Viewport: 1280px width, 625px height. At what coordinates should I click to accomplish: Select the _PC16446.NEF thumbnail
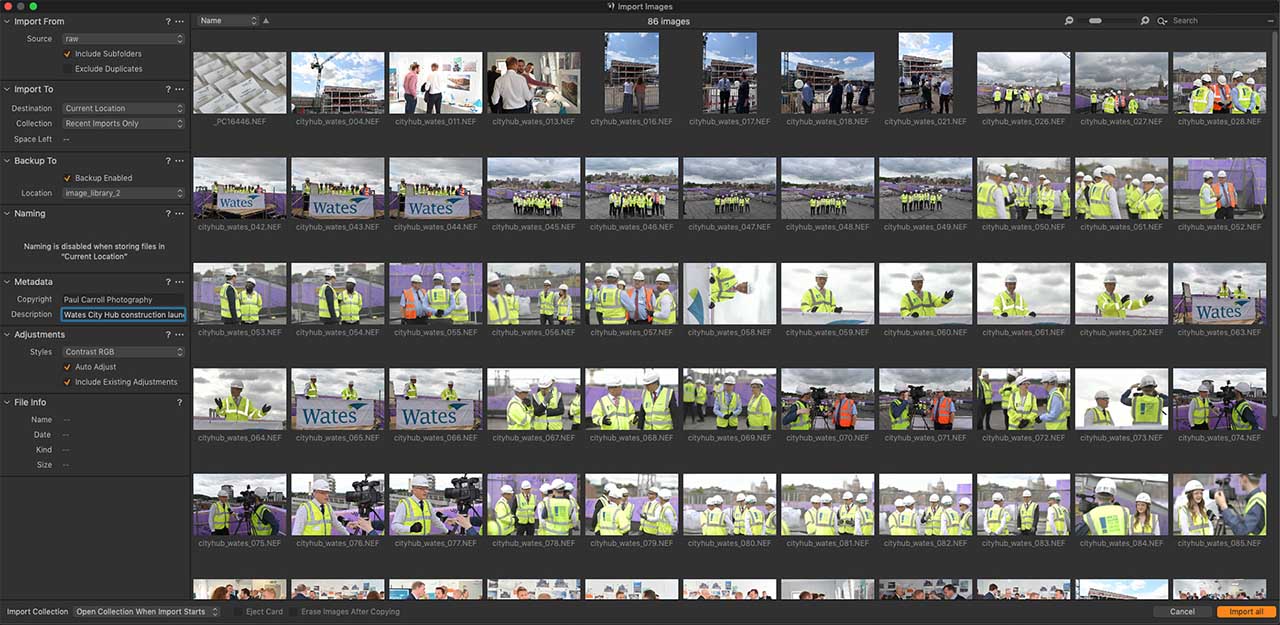point(239,83)
